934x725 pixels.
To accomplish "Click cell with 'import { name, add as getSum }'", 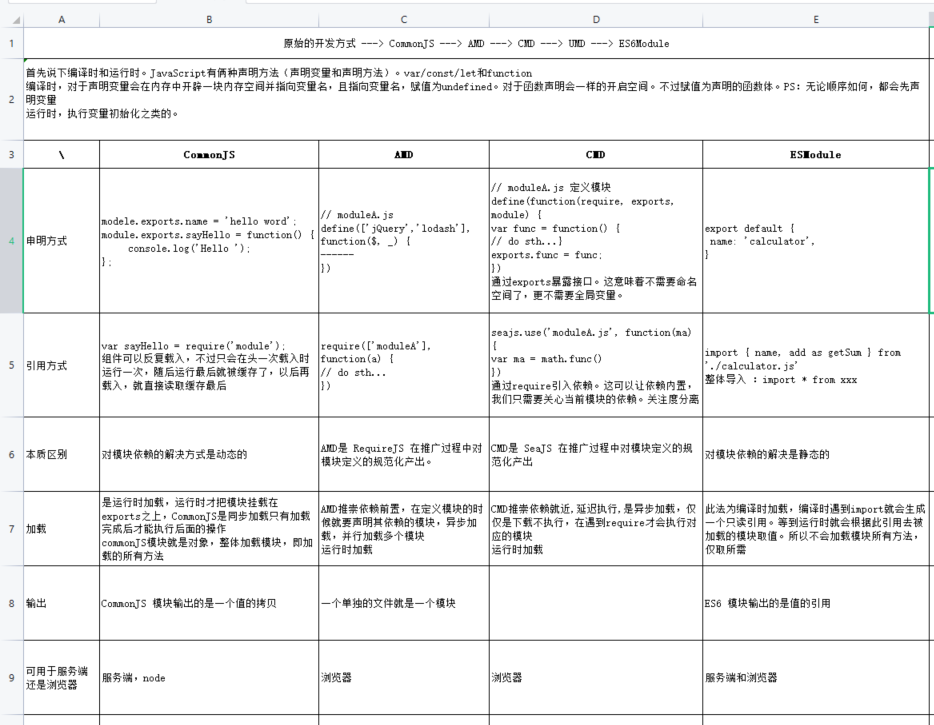I will pos(815,365).
